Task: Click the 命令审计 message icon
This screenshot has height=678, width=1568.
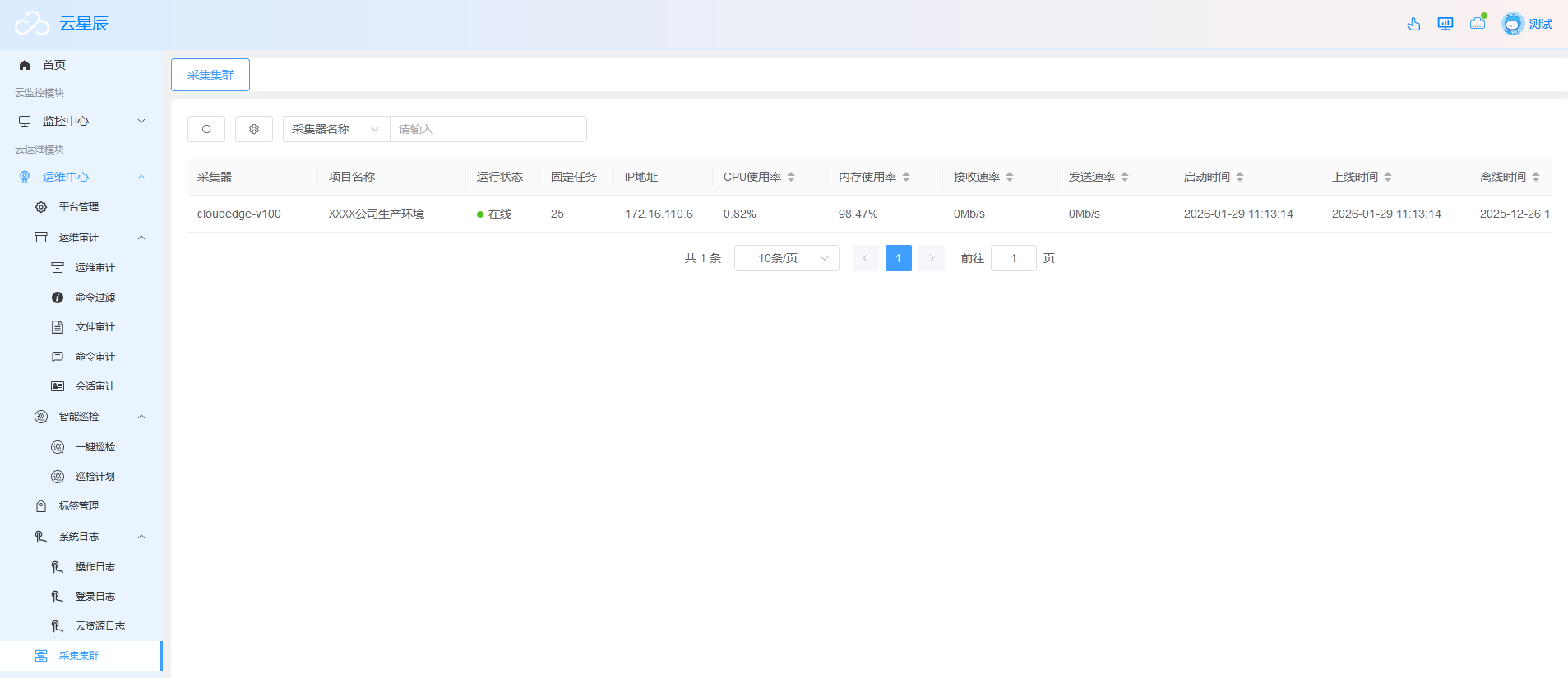Action: [x=58, y=357]
